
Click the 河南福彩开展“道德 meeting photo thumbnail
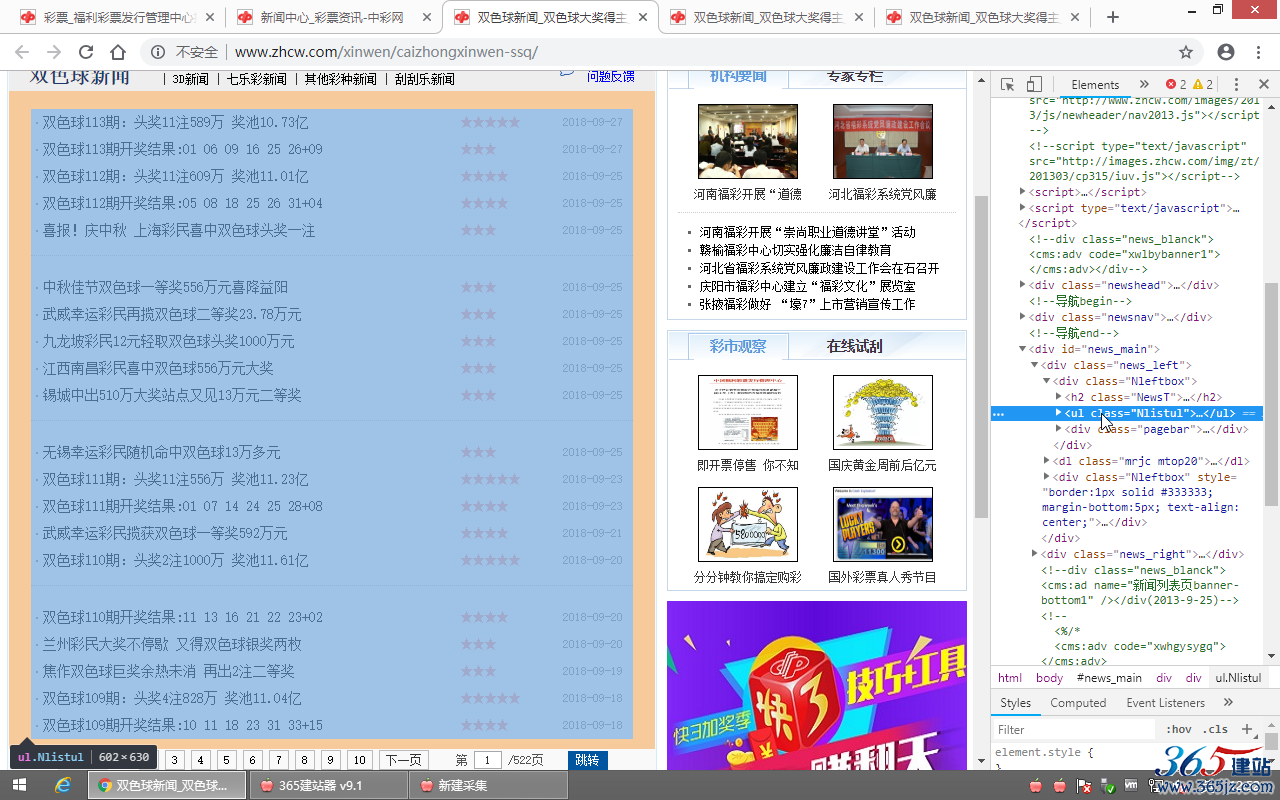pyautogui.click(x=748, y=141)
